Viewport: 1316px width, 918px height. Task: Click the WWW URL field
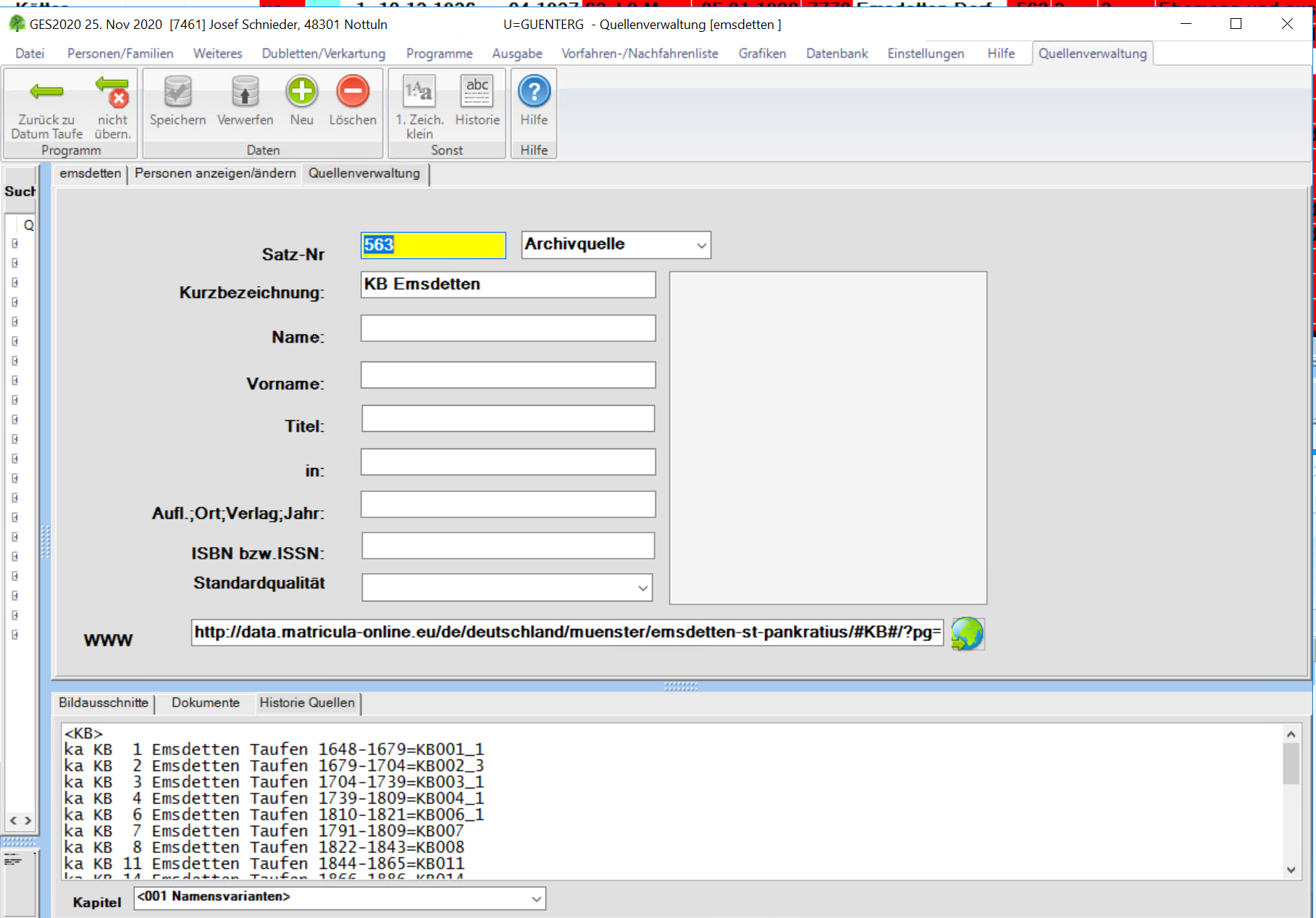568,633
